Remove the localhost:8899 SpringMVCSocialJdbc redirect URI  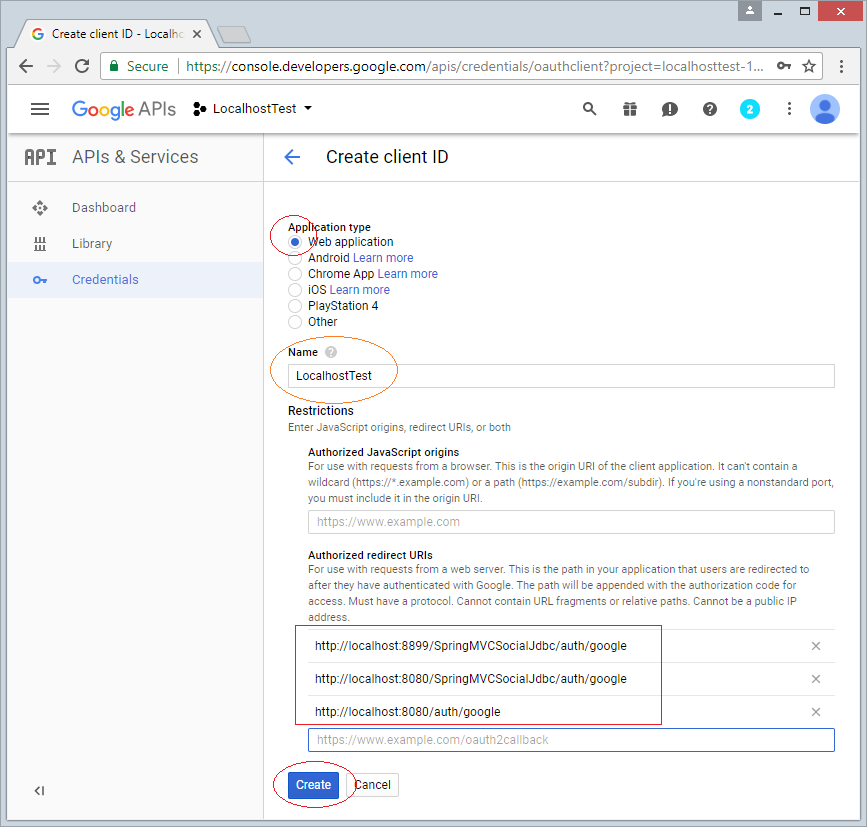[x=816, y=646]
